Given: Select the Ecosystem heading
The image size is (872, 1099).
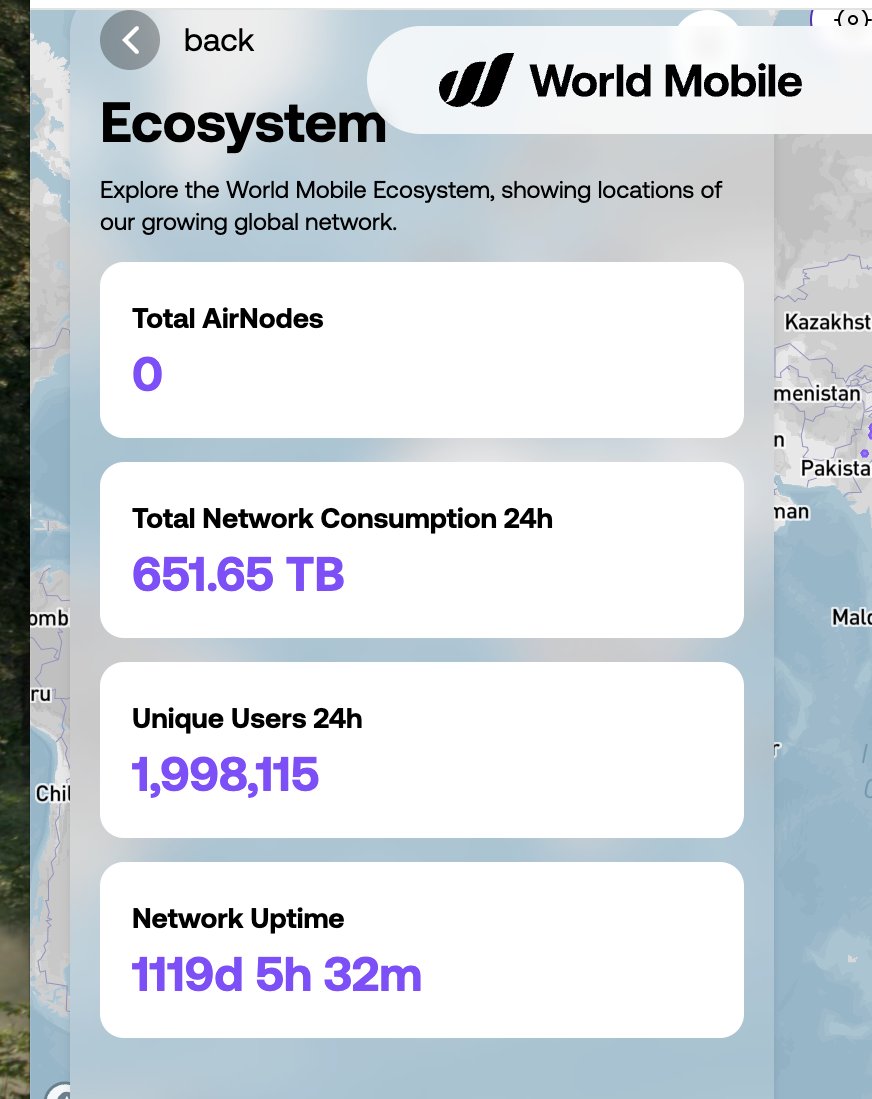Looking at the screenshot, I should click(x=243, y=123).
